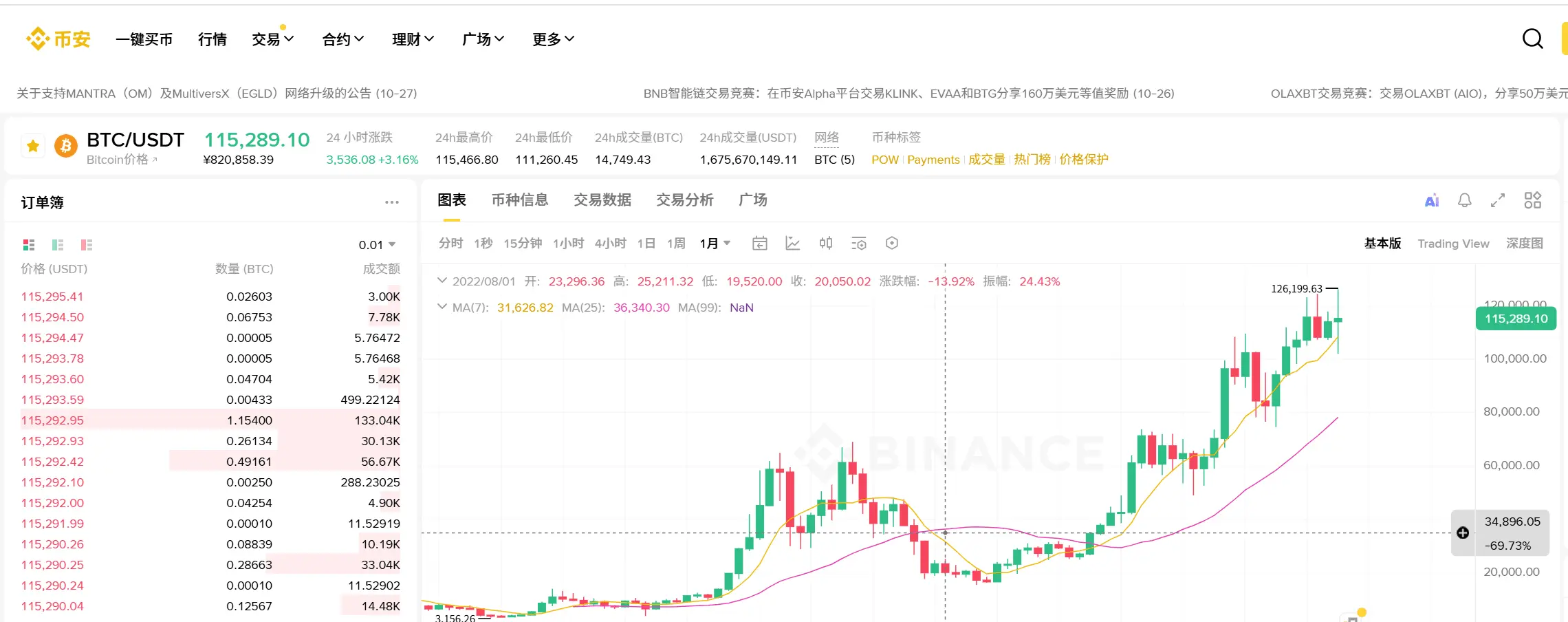Show both buy and sell orders view

point(29,245)
